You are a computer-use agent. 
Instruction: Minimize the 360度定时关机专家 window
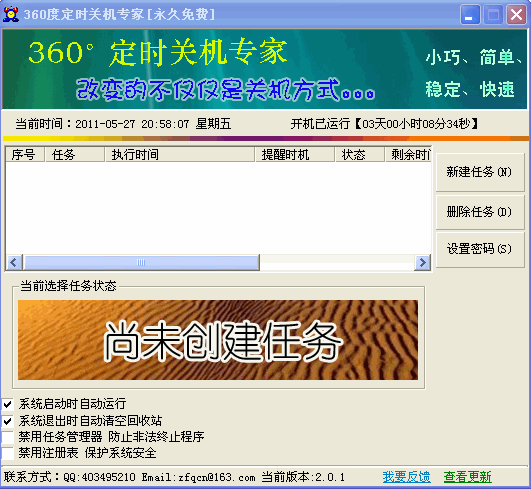click(x=470, y=15)
